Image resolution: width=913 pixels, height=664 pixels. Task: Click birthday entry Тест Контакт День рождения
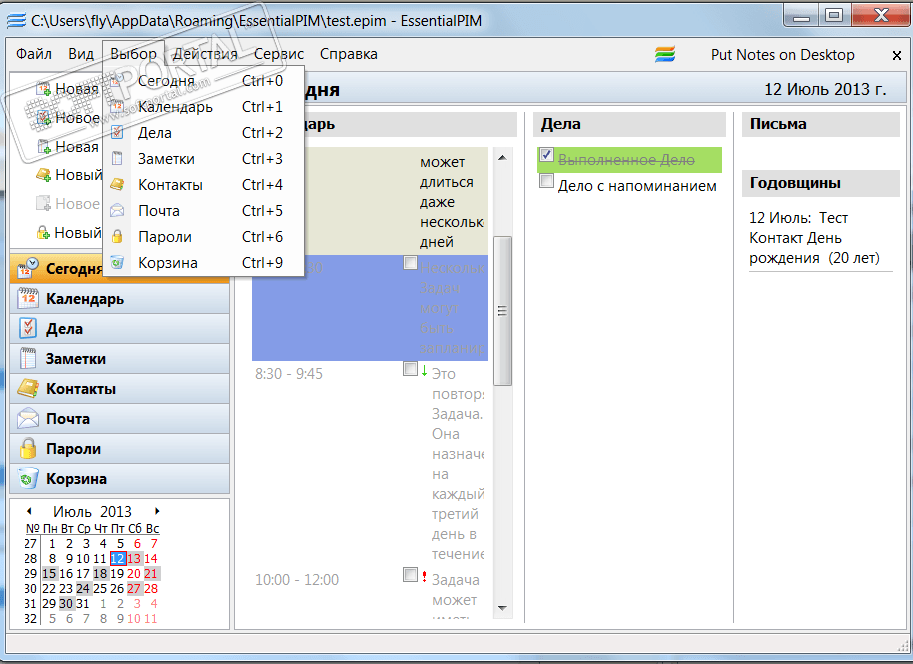pos(815,238)
